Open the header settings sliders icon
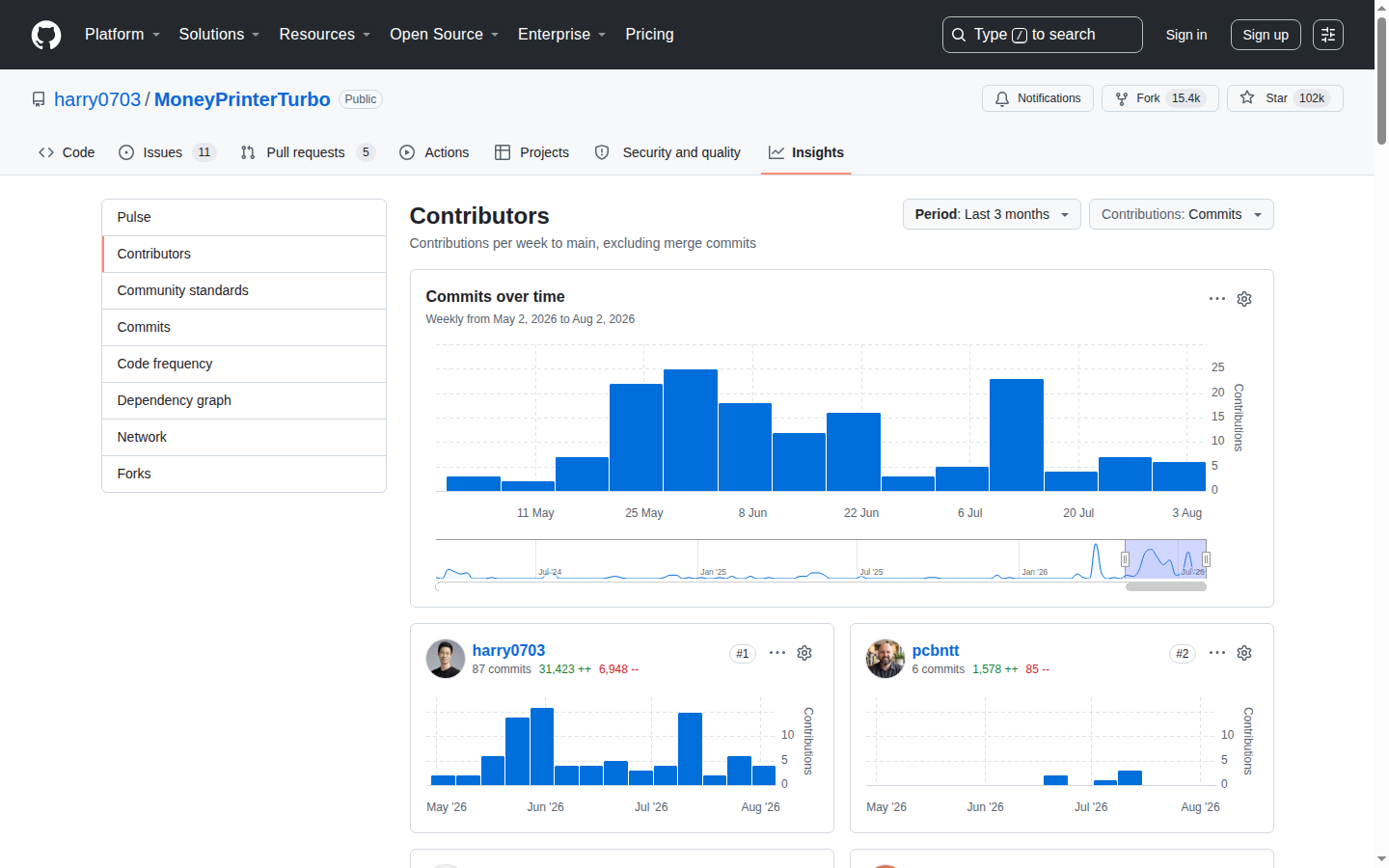This screenshot has width=1389, height=868. tap(1328, 35)
